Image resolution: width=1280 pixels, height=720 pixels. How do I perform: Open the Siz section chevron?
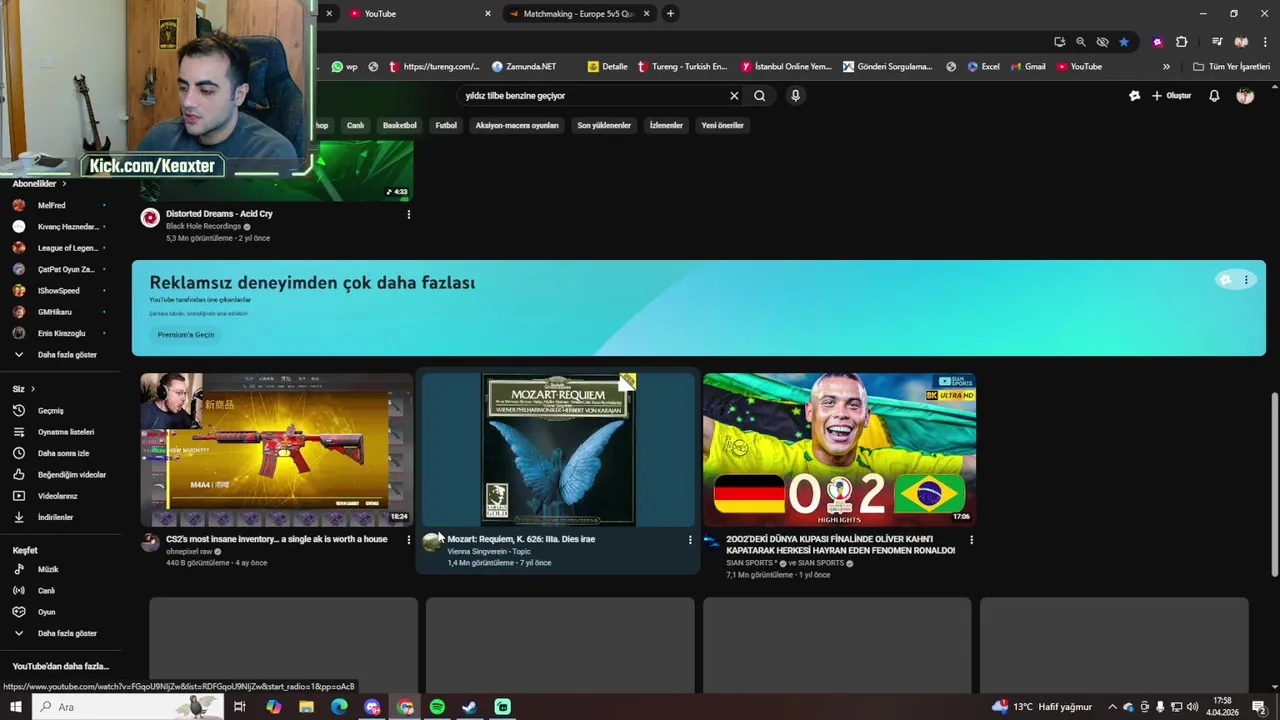32,389
